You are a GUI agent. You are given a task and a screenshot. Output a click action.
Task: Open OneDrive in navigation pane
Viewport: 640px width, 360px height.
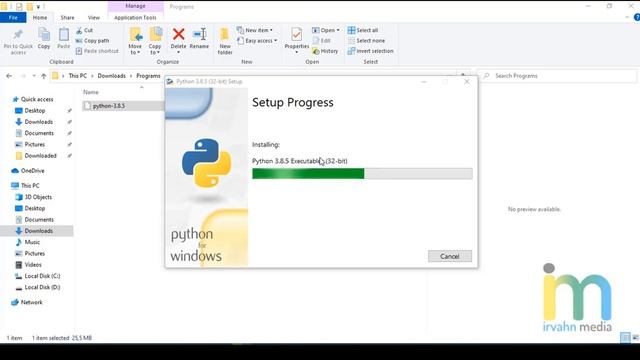coord(32,171)
